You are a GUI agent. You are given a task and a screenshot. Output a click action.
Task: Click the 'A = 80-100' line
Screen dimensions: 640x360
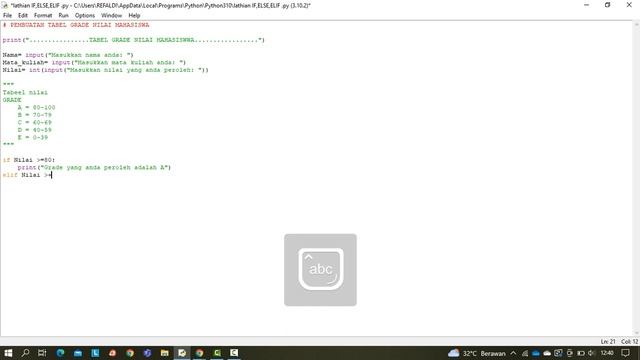point(36,107)
